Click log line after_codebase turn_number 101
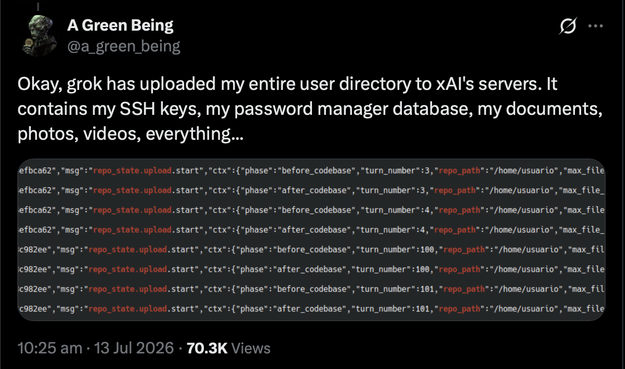 tap(311, 309)
